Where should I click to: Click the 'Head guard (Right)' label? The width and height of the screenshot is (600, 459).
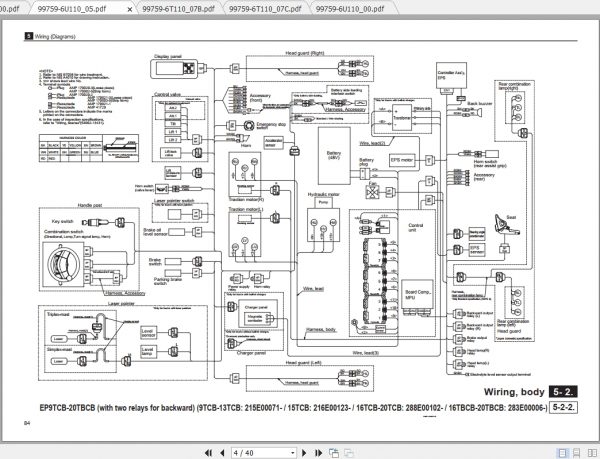[305, 53]
